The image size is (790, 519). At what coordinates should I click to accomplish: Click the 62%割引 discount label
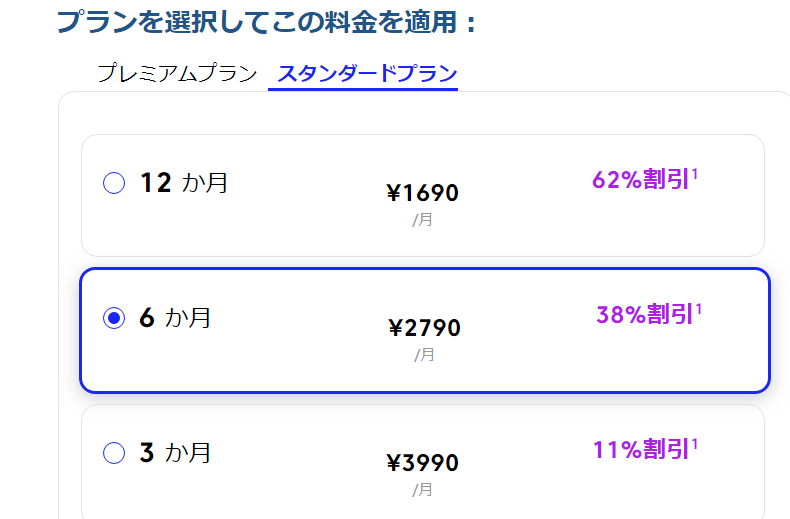coord(640,179)
